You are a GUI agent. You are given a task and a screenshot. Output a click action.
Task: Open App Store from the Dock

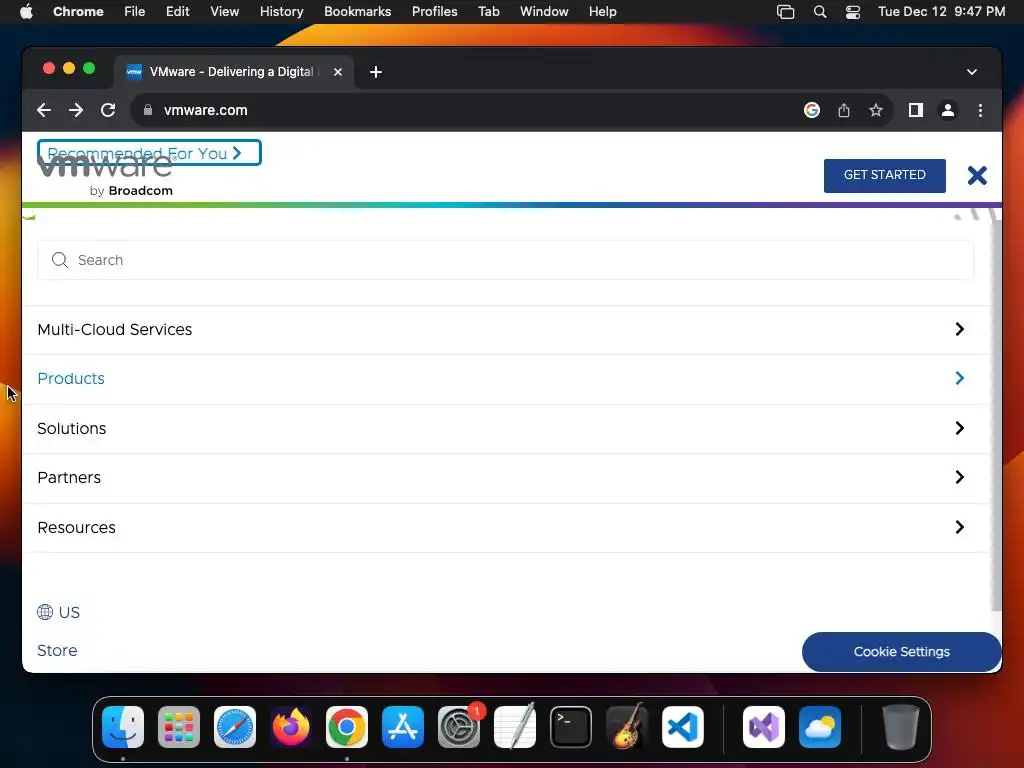pos(402,727)
